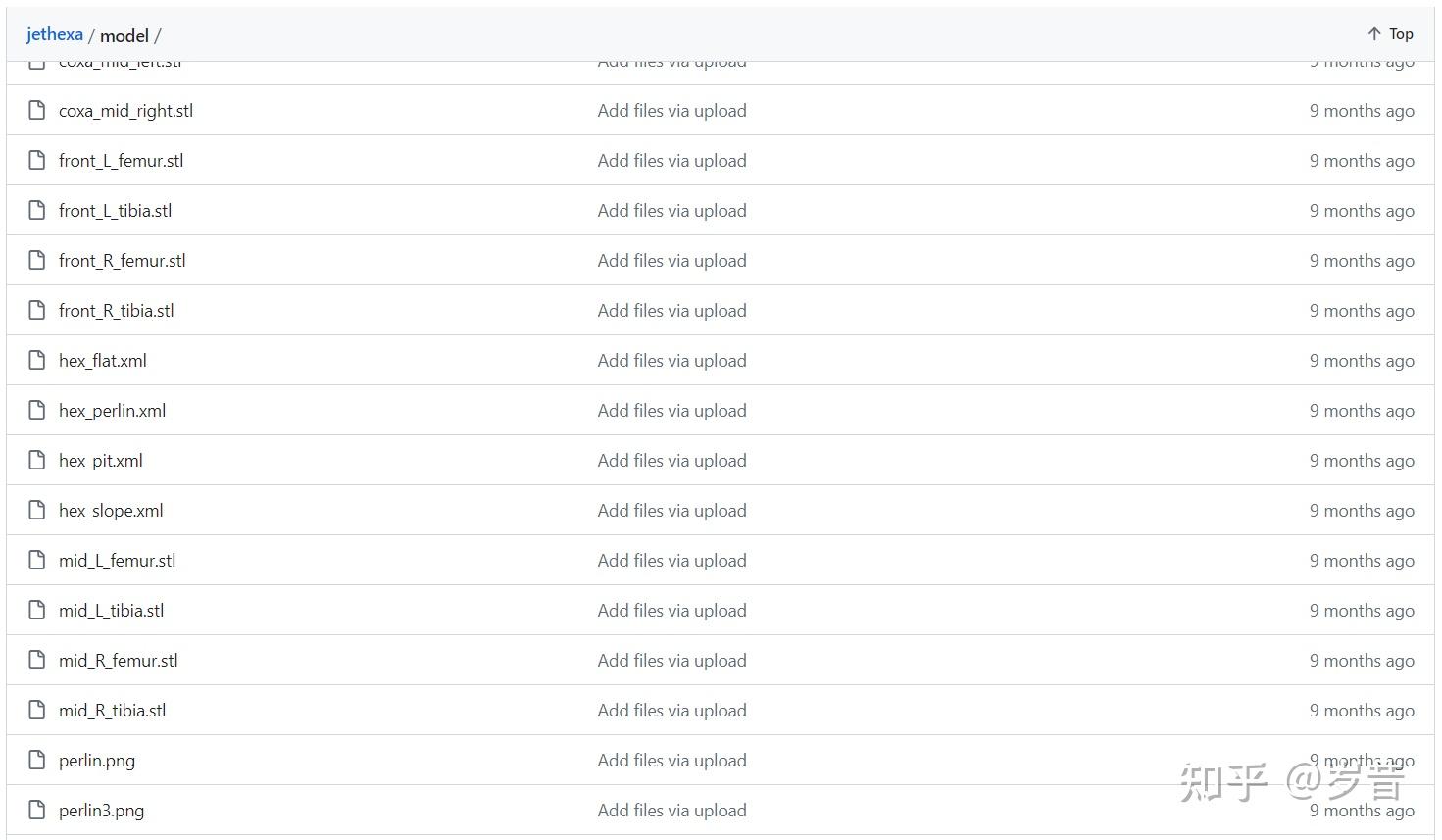Click the file icon beside coxa_mid_right.stl
The height and width of the screenshot is (840, 1442).
point(37,111)
